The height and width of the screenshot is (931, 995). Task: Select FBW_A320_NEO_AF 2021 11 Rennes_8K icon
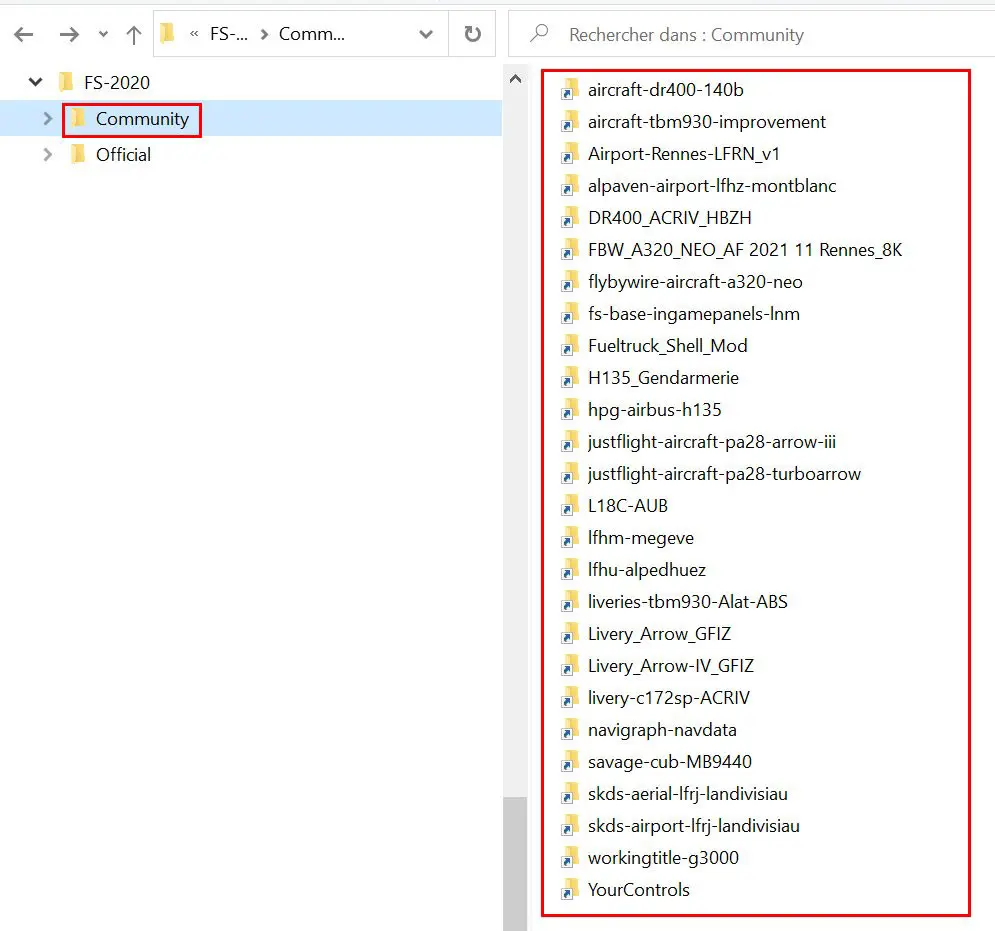click(x=569, y=249)
